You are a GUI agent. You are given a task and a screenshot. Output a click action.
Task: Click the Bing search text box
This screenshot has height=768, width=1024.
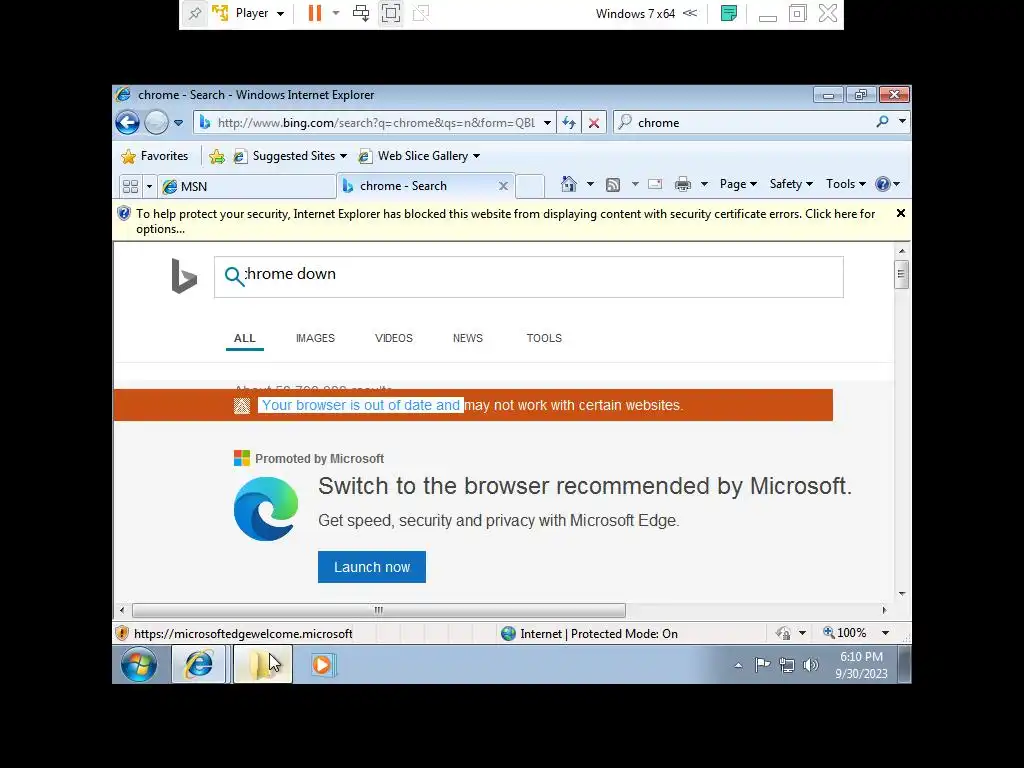click(x=528, y=277)
